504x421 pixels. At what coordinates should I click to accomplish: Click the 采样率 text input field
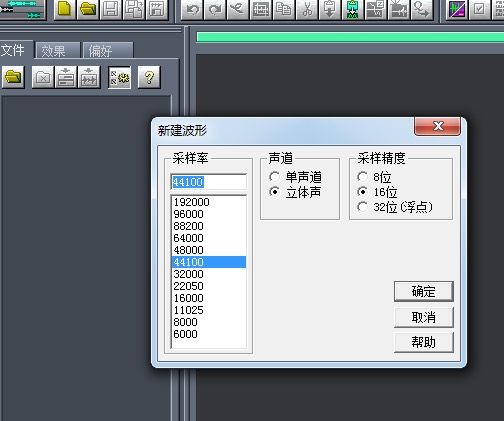(209, 182)
